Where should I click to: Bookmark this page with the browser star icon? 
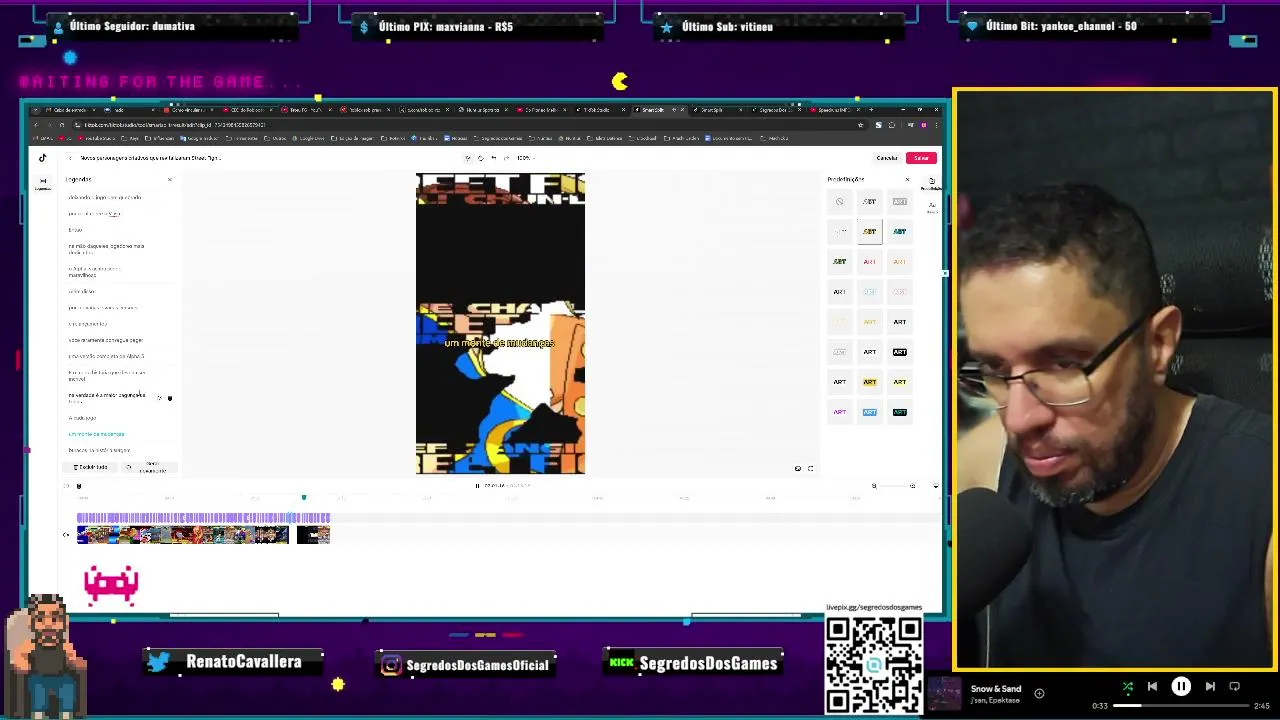[860, 125]
